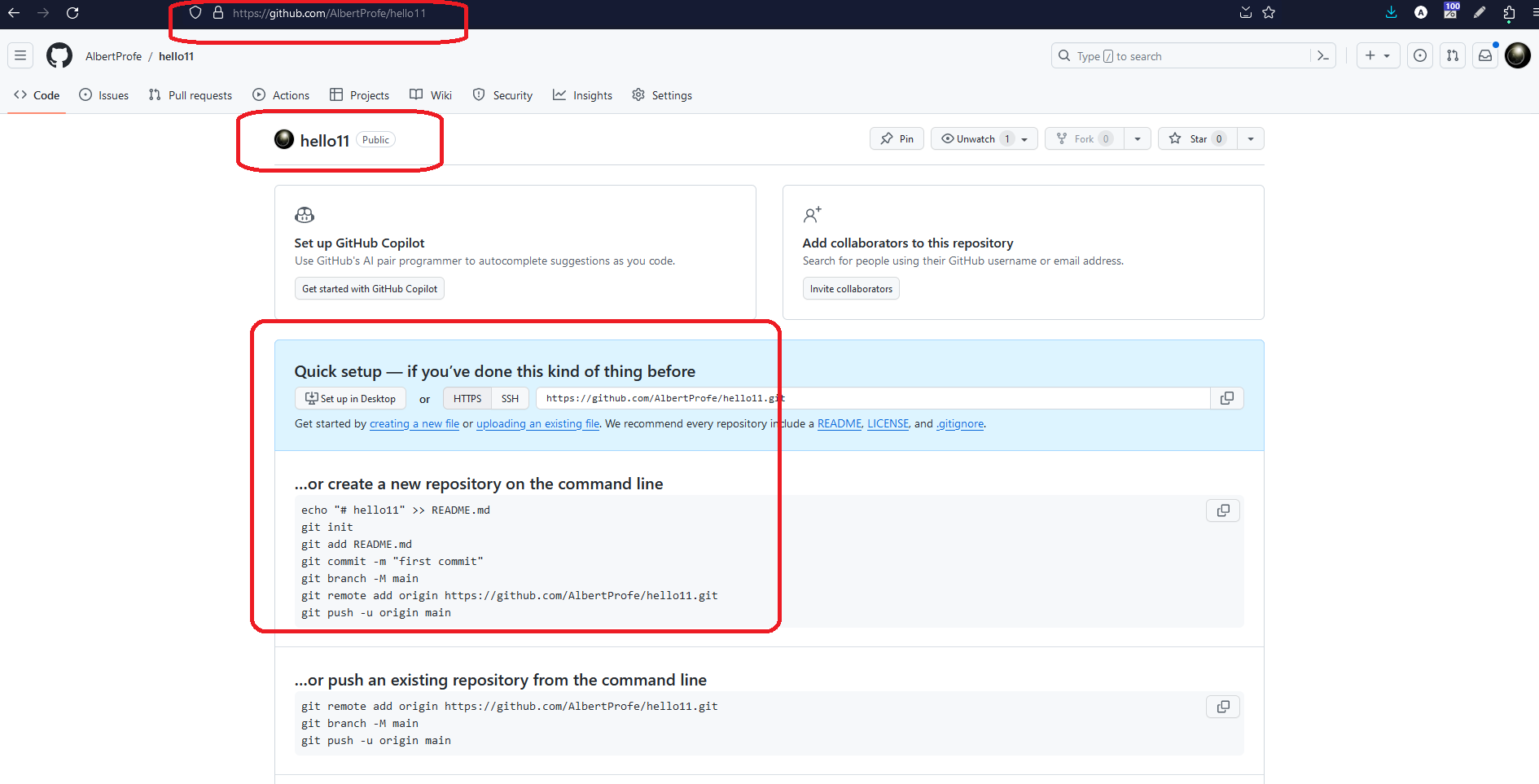Open notifications inbox icon
Image resolution: width=1539 pixels, height=784 pixels.
click(x=1485, y=55)
